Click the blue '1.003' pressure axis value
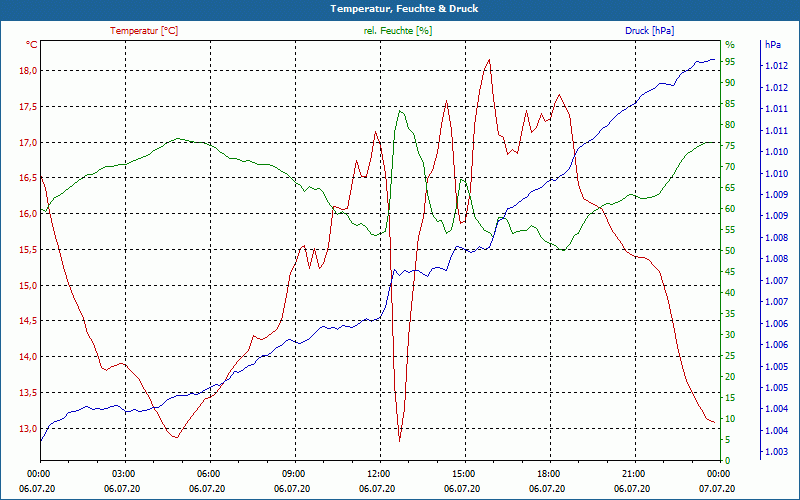The height and width of the screenshot is (500, 800). [x=775, y=452]
